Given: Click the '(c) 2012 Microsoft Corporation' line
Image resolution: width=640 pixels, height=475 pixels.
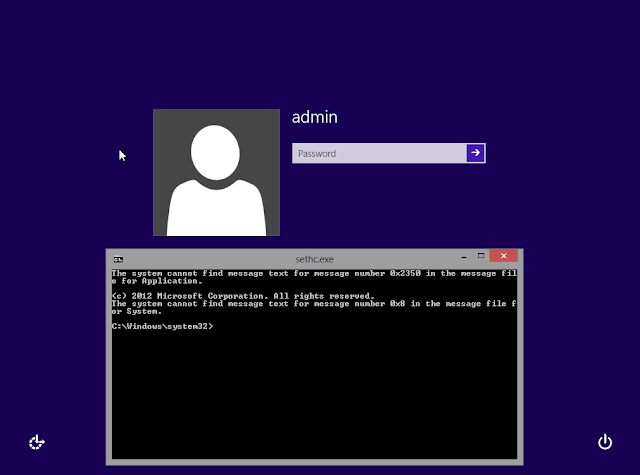Looking at the screenshot, I should 243,296.
